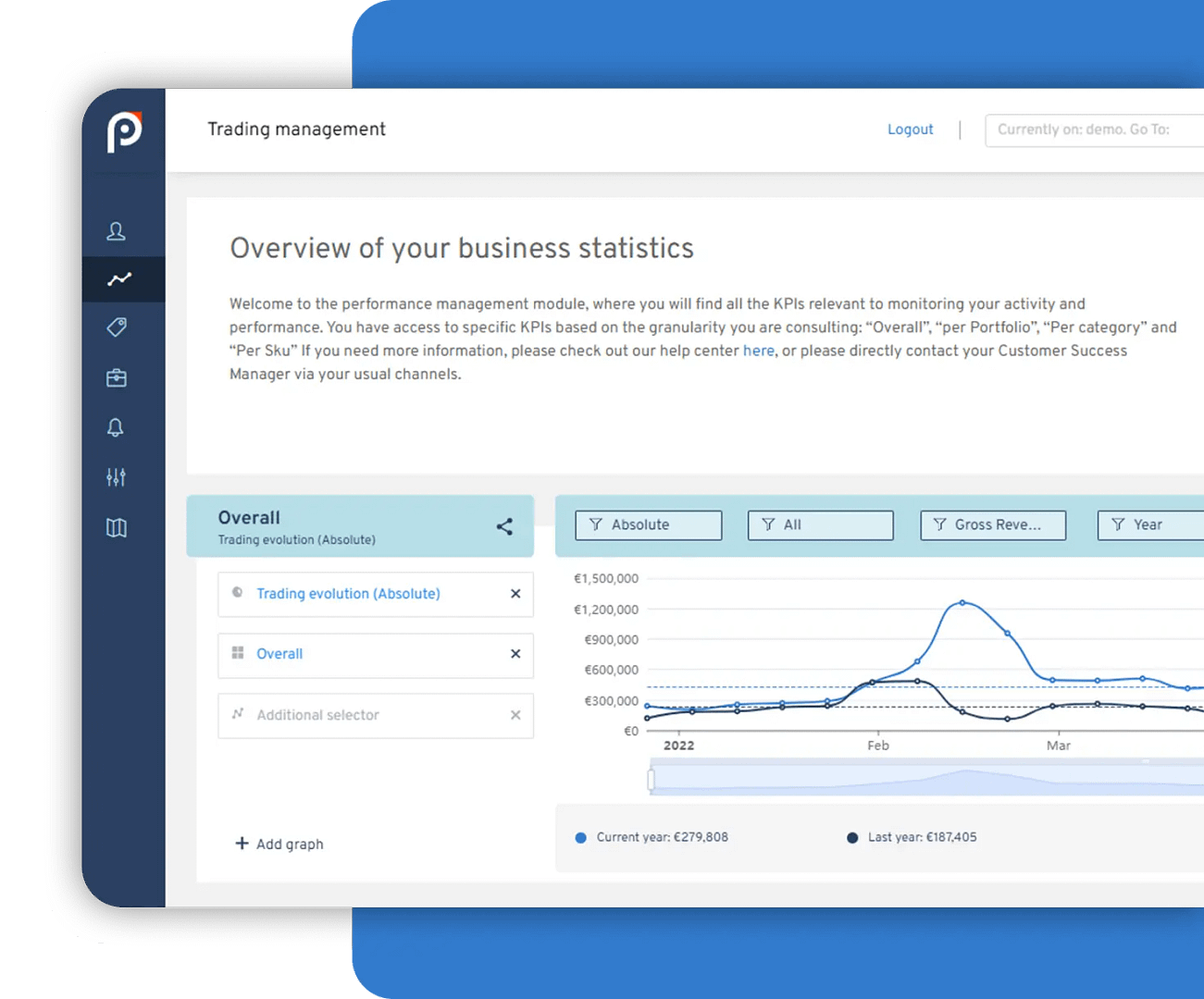Viewport: 1204px width, 999px height.
Task: Open the trend chart sidebar icon
Action: [x=119, y=278]
